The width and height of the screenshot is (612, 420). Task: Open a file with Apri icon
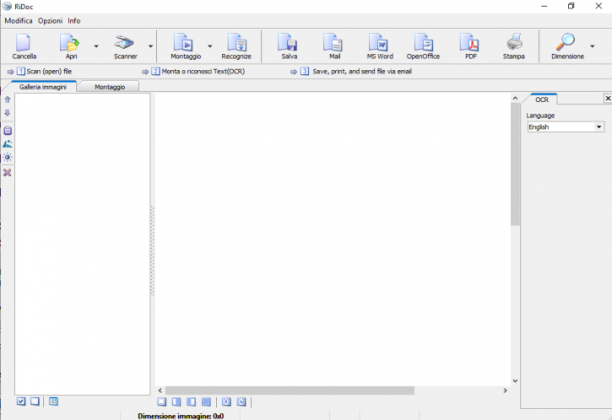pyautogui.click(x=71, y=46)
